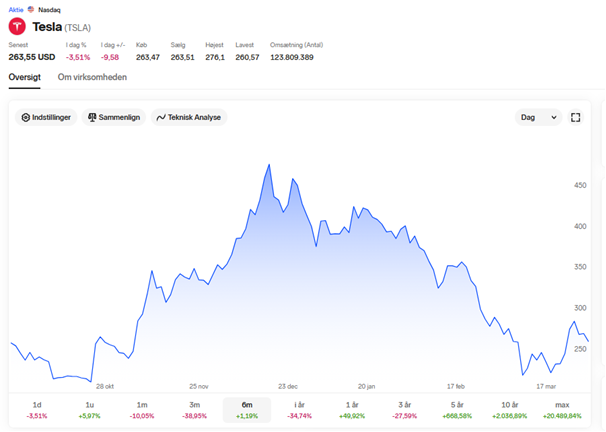Image resolution: width=606 pixels, height=432 pixels.
Task: Click the Senest column label
Action: coord(18,45)
